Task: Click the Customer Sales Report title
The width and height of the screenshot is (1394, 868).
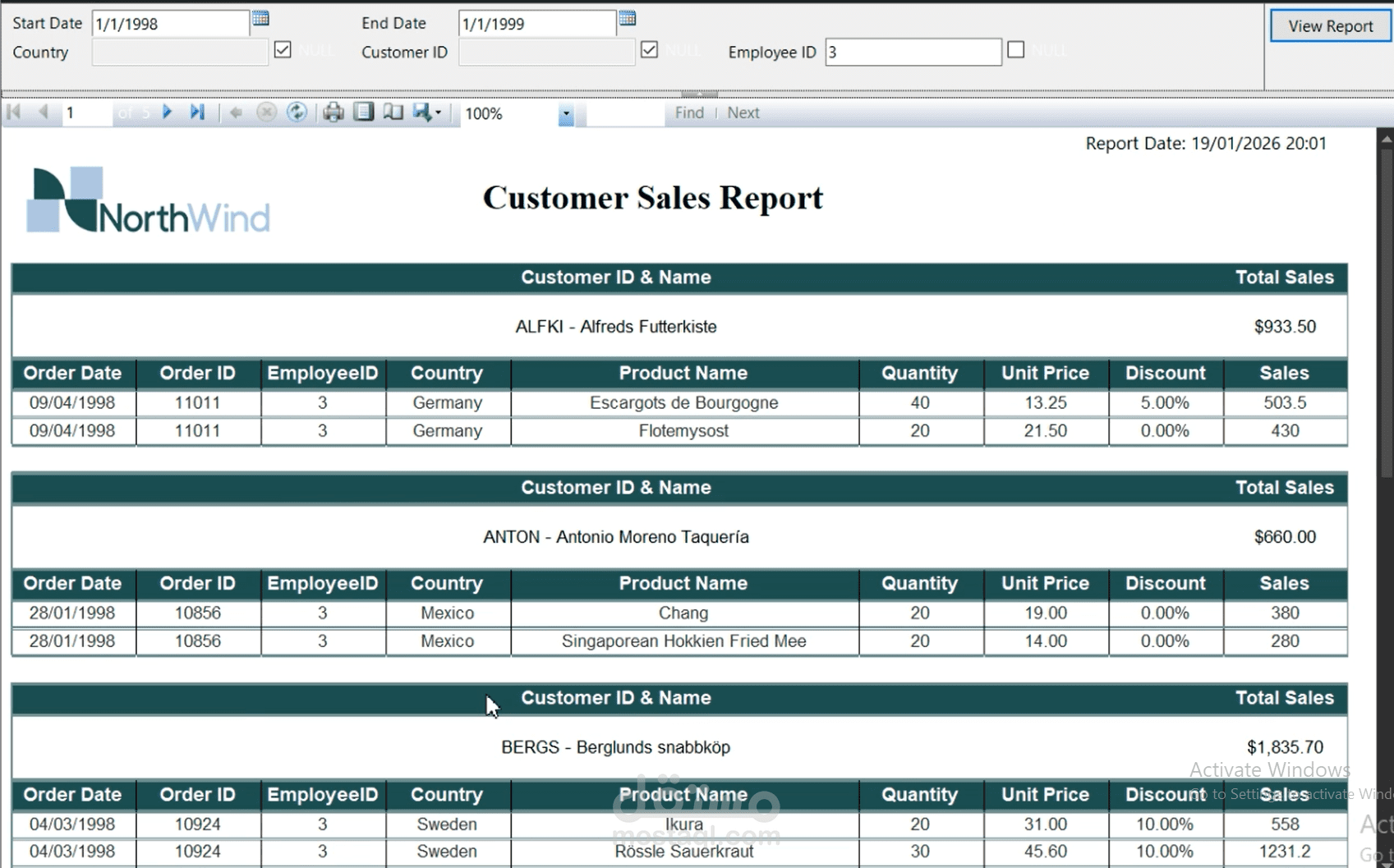Action: point(652,197)
